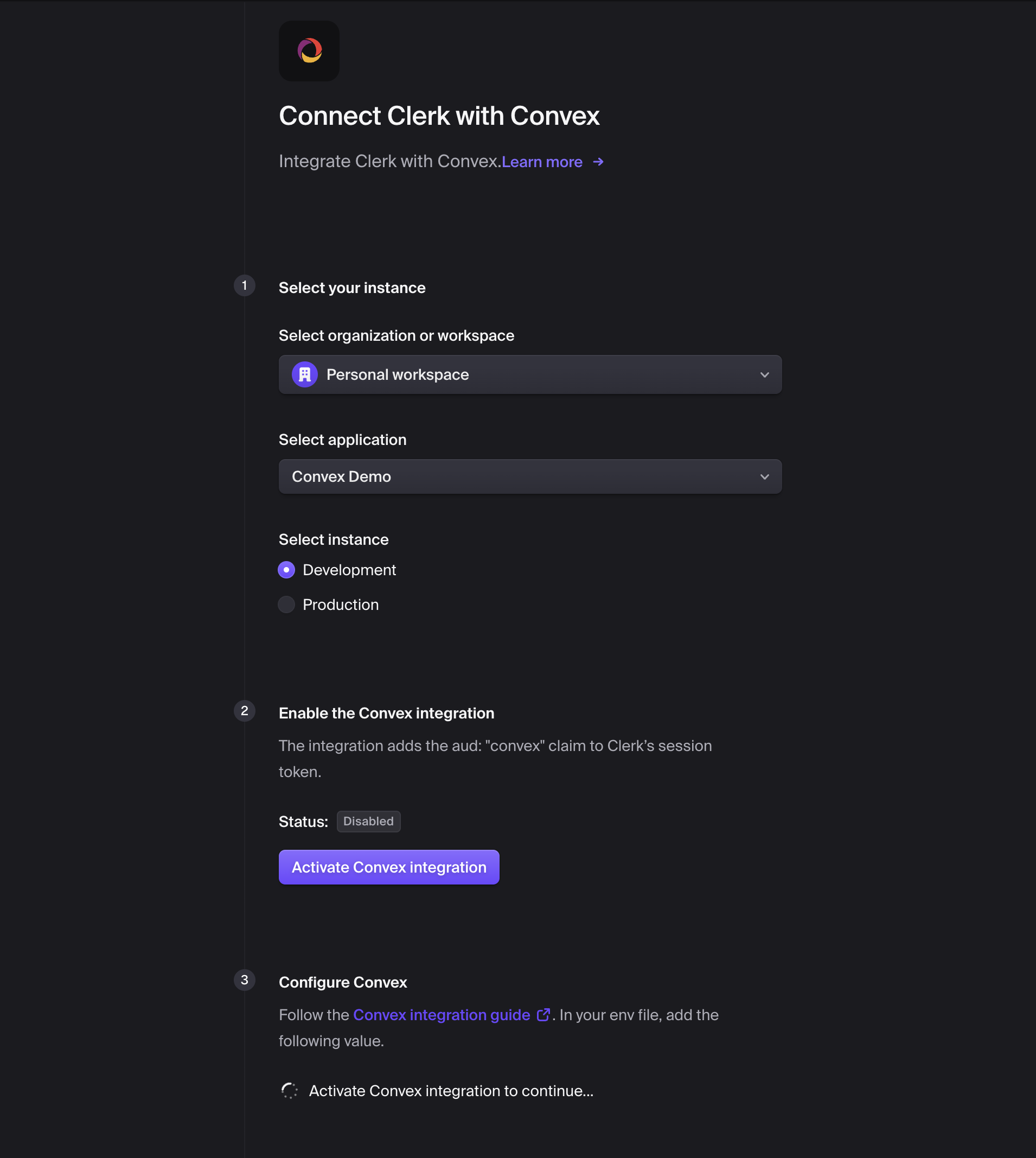The image size is (1036, 1158).
Task: Follow the Convex integration guide link
Action: click(x=440, y=1015)
